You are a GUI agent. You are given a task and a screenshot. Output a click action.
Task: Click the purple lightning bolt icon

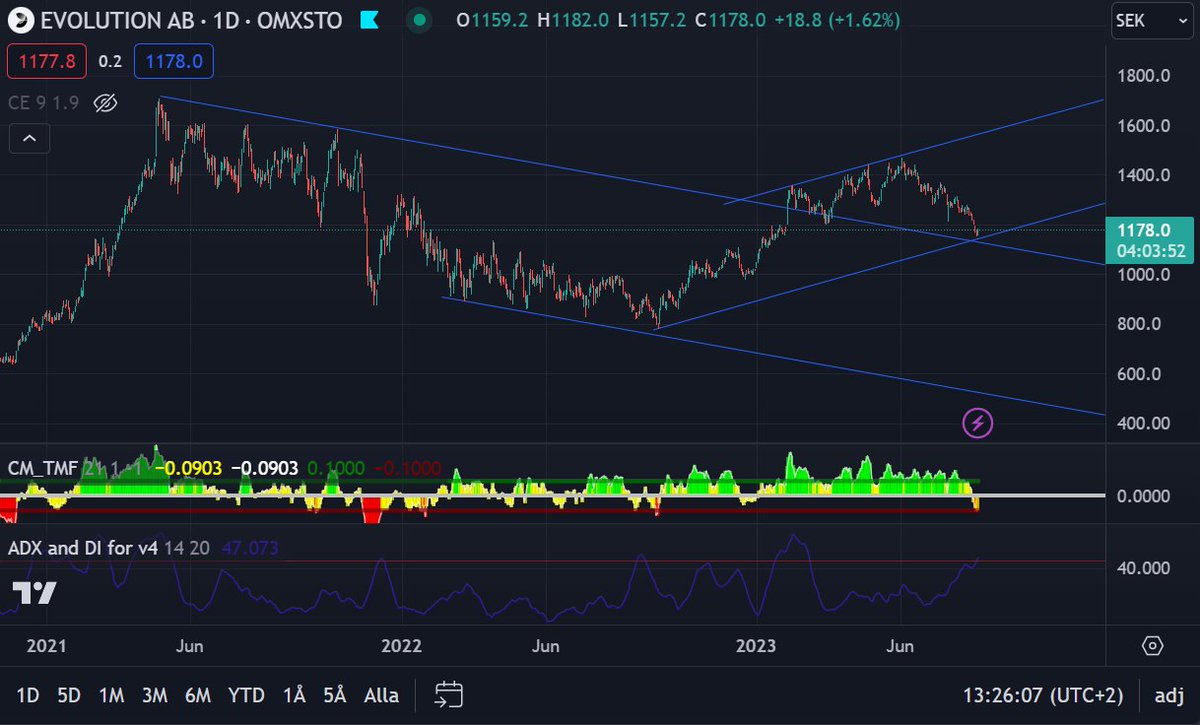978,423
